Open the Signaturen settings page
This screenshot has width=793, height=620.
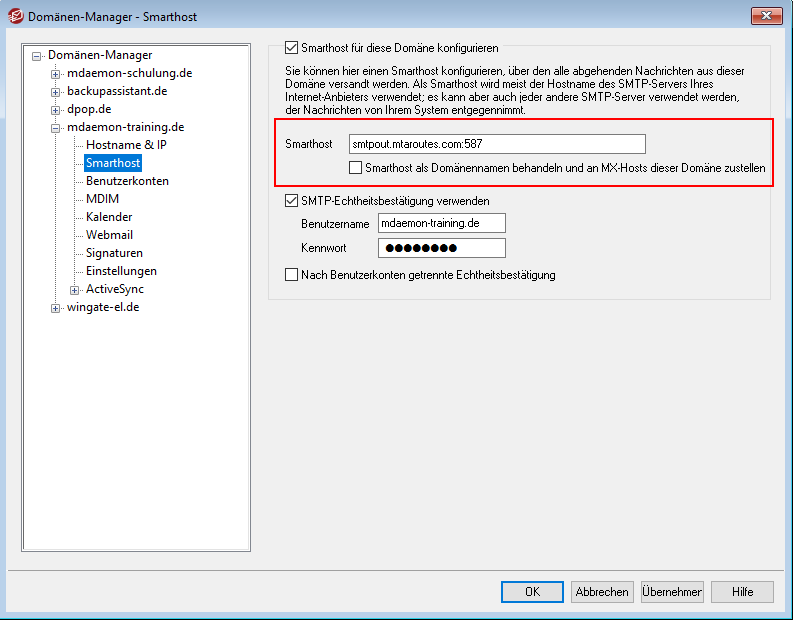coord(114,253)
